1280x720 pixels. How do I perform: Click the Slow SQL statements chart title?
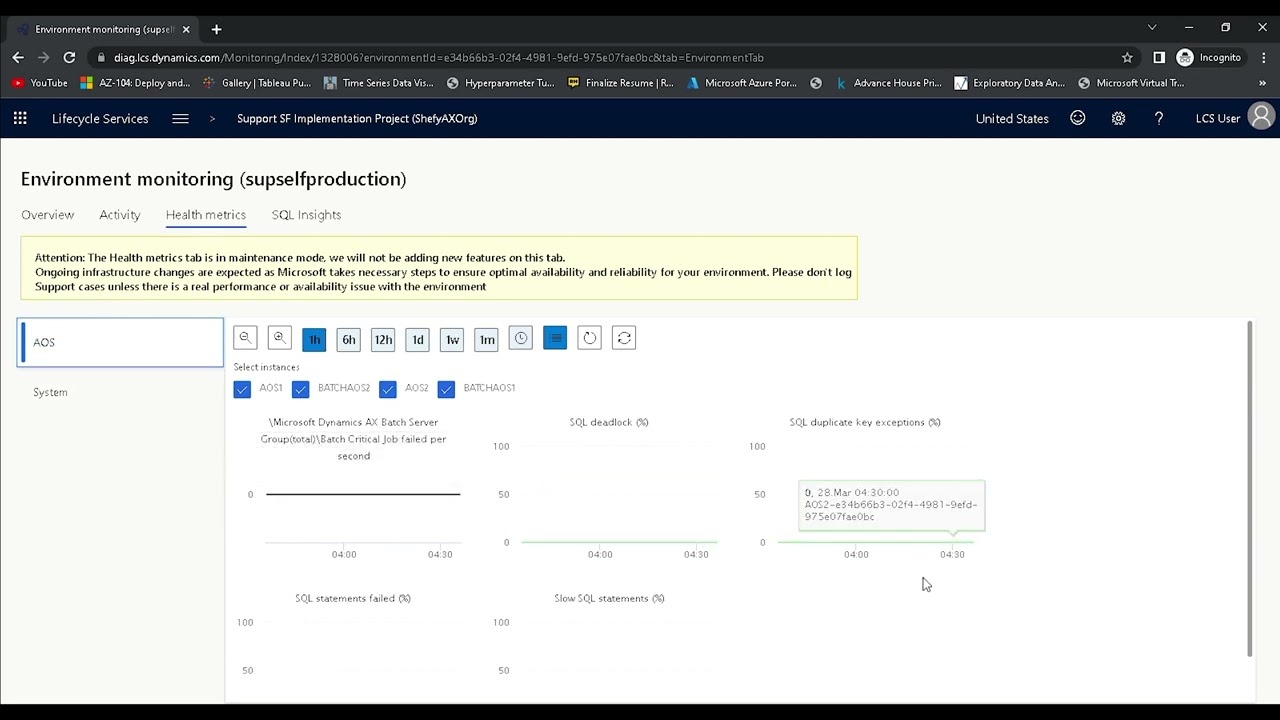609,598
